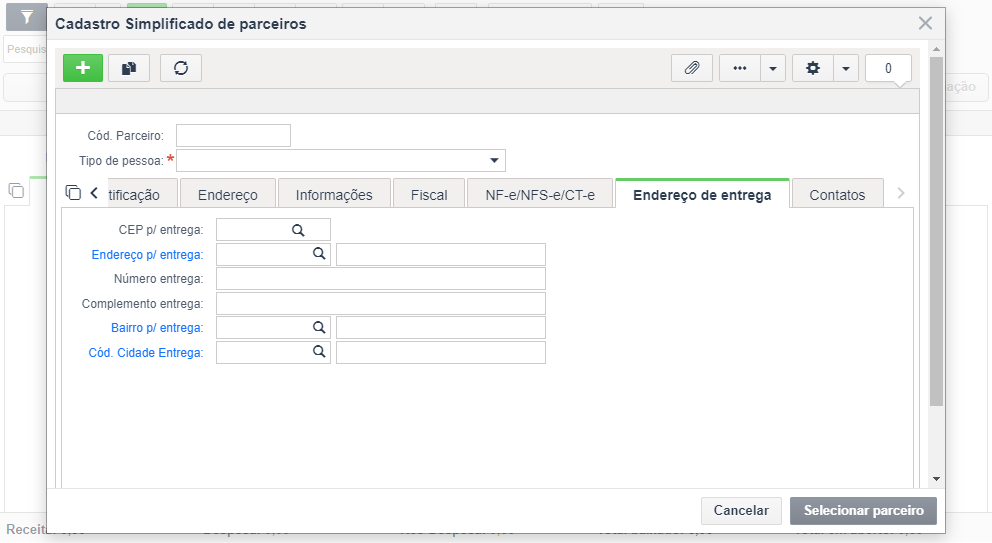
Task: Click the green plus add-new button
Action: [83, 68]
